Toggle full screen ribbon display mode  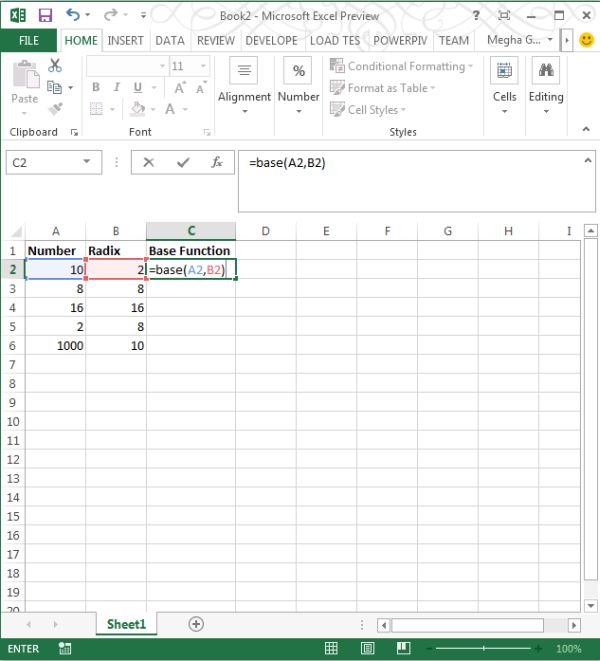(x=504, y=16)
